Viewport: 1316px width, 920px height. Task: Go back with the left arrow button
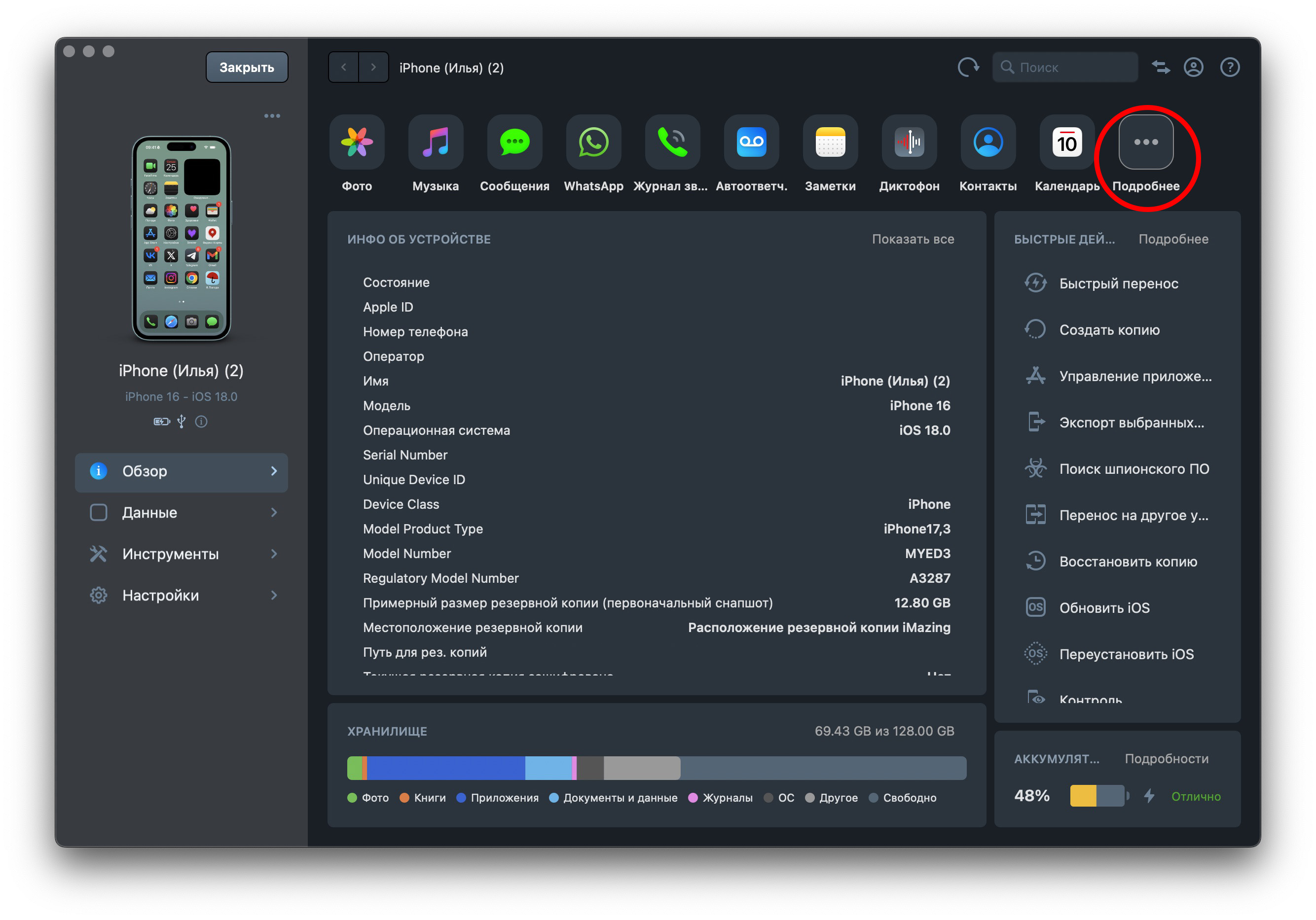pyautogui.click(x=343, y=67)
